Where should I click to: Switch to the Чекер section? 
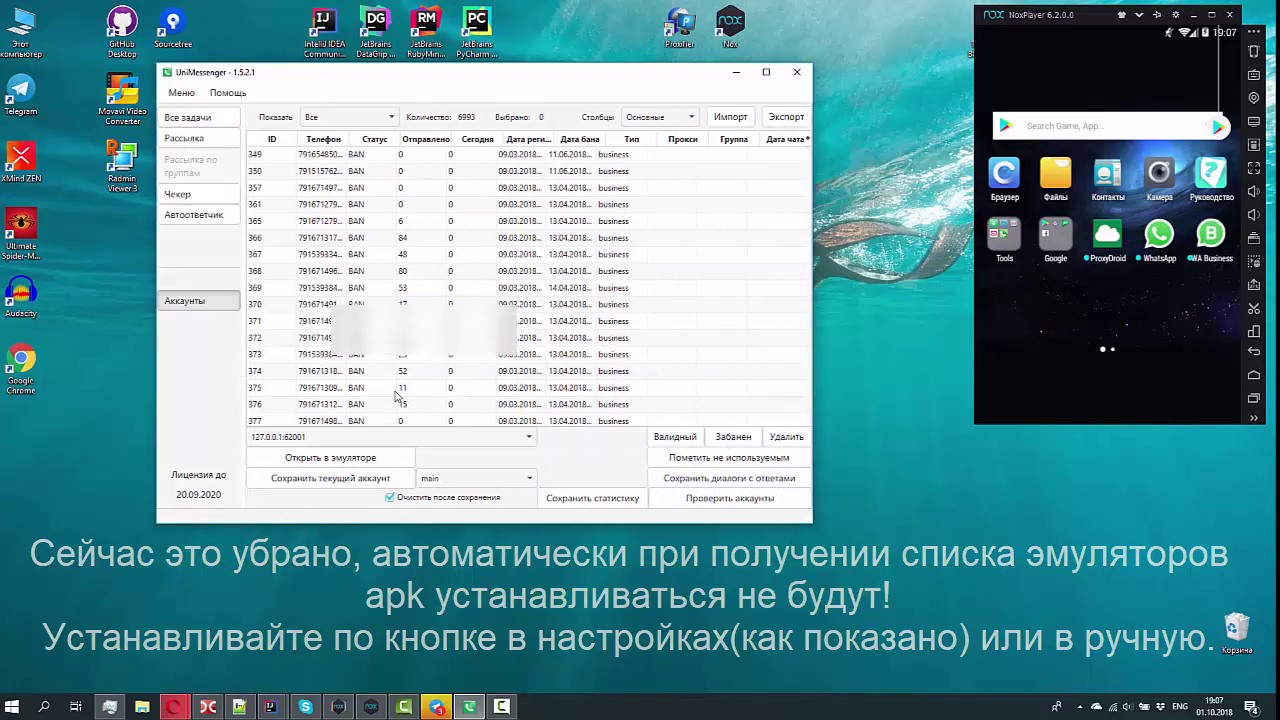point(178,194)
